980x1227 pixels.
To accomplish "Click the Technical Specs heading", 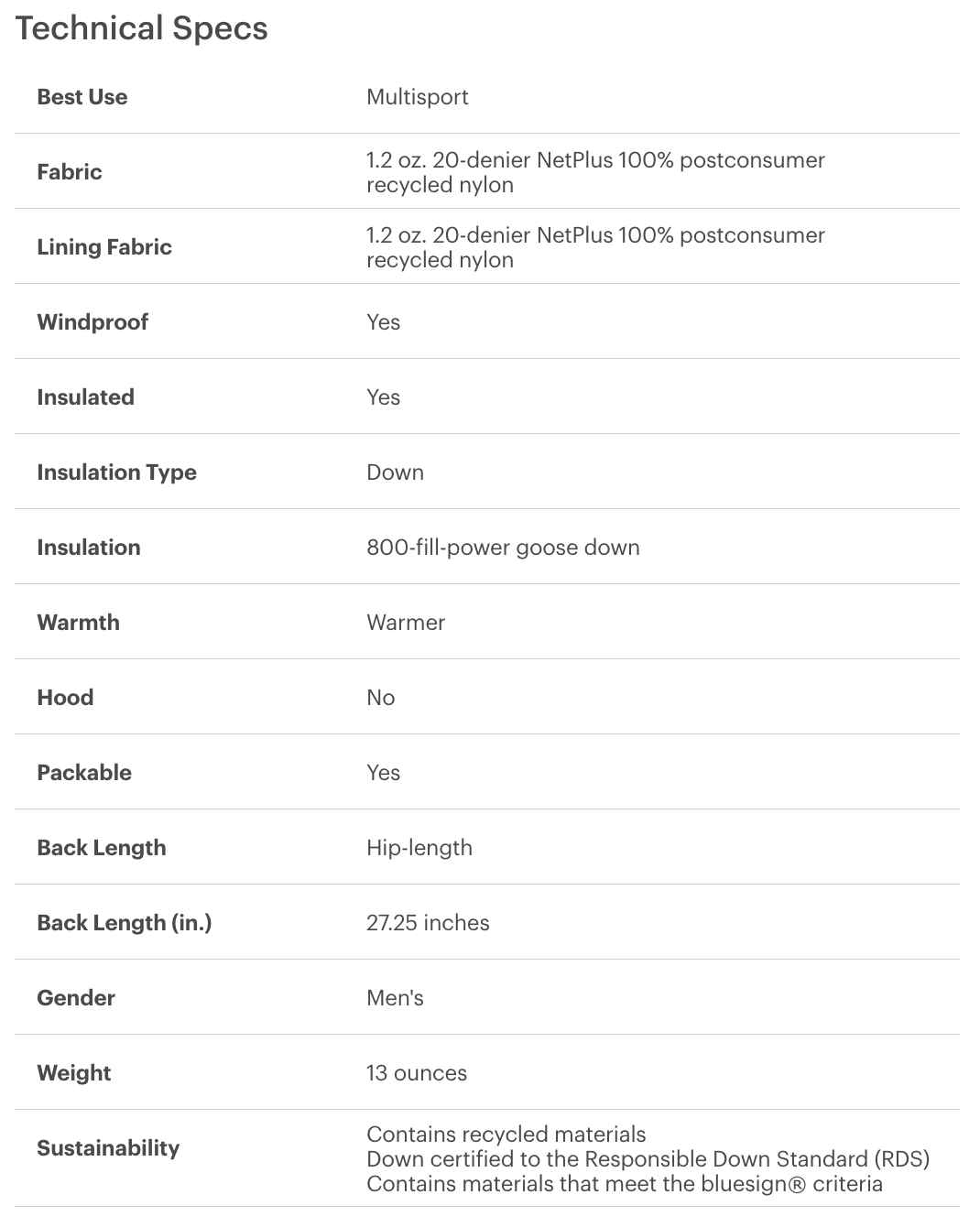I will pyautogui.click(x=141, y=28).
